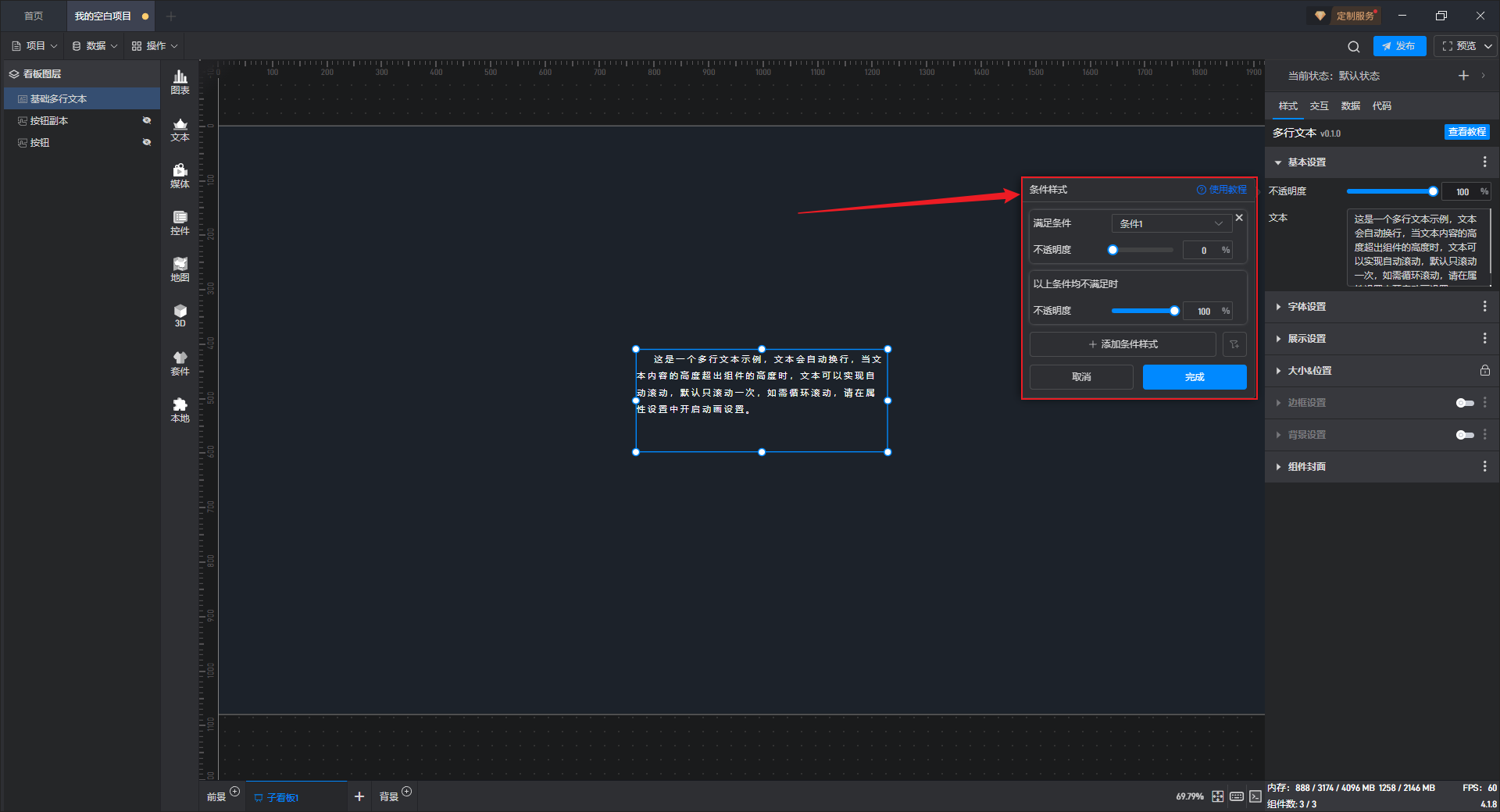Enable the 背景设置 toggle switch
Image resolution: width=1500 pixels, height=812 pixels.
[1464, 435]
